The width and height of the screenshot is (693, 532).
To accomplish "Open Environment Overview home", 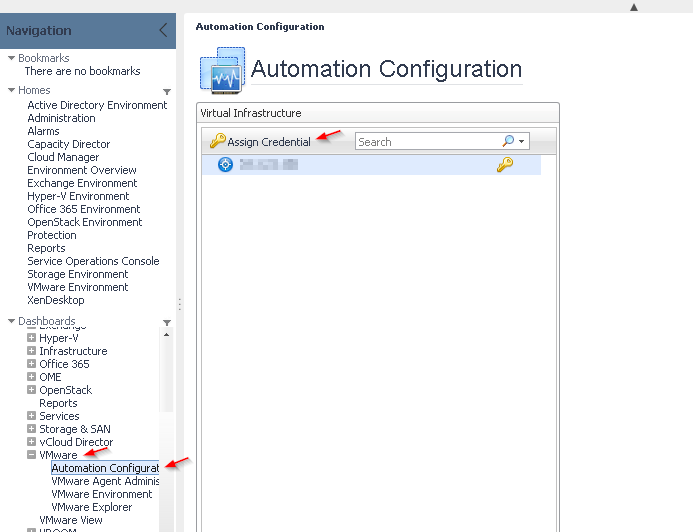I will click(x=82, y=170).
